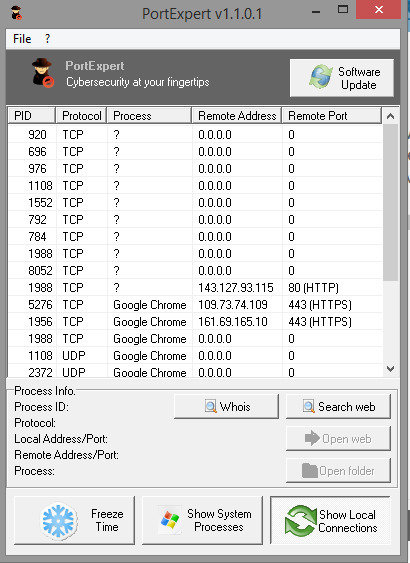Click the PortExpert title bar app icon

coord(17,13)
